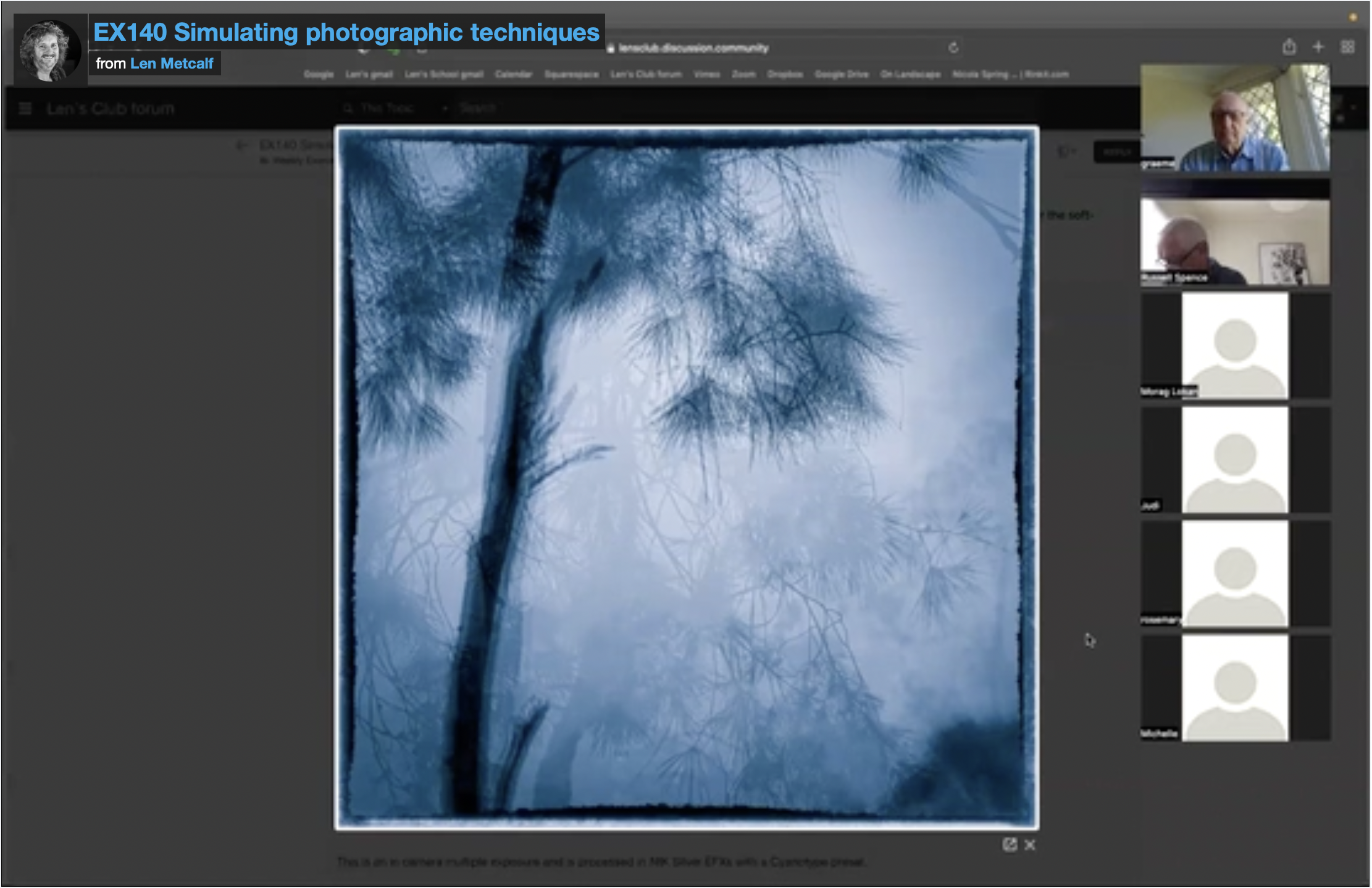The image size is (1372, 888).
Task: Open a new tab with the plus icon
Action: pos(1318,47)
